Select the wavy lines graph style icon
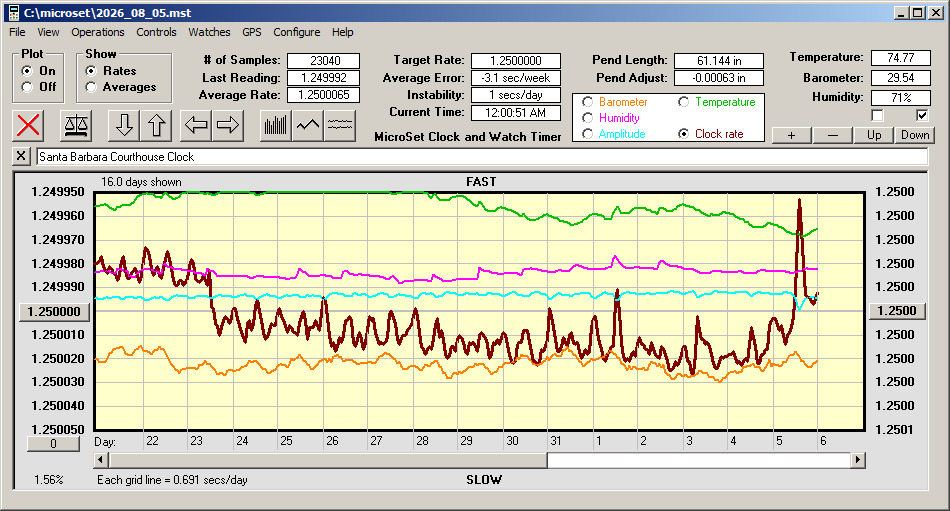This screenshot has width=950, height=511. click(340, 125)
